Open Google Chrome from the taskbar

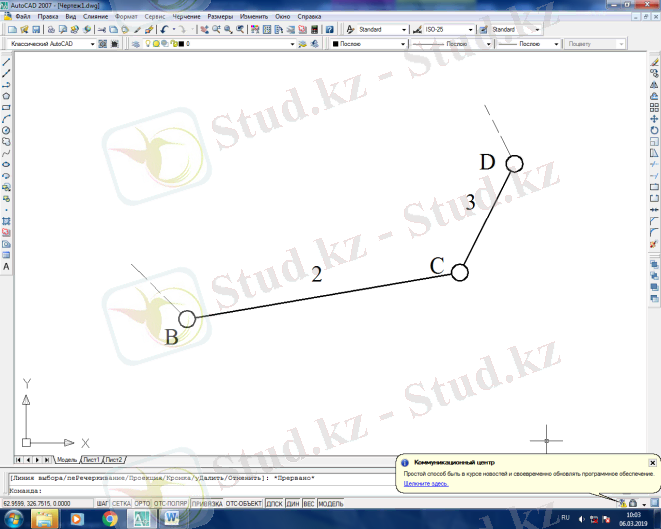point(110,518)
